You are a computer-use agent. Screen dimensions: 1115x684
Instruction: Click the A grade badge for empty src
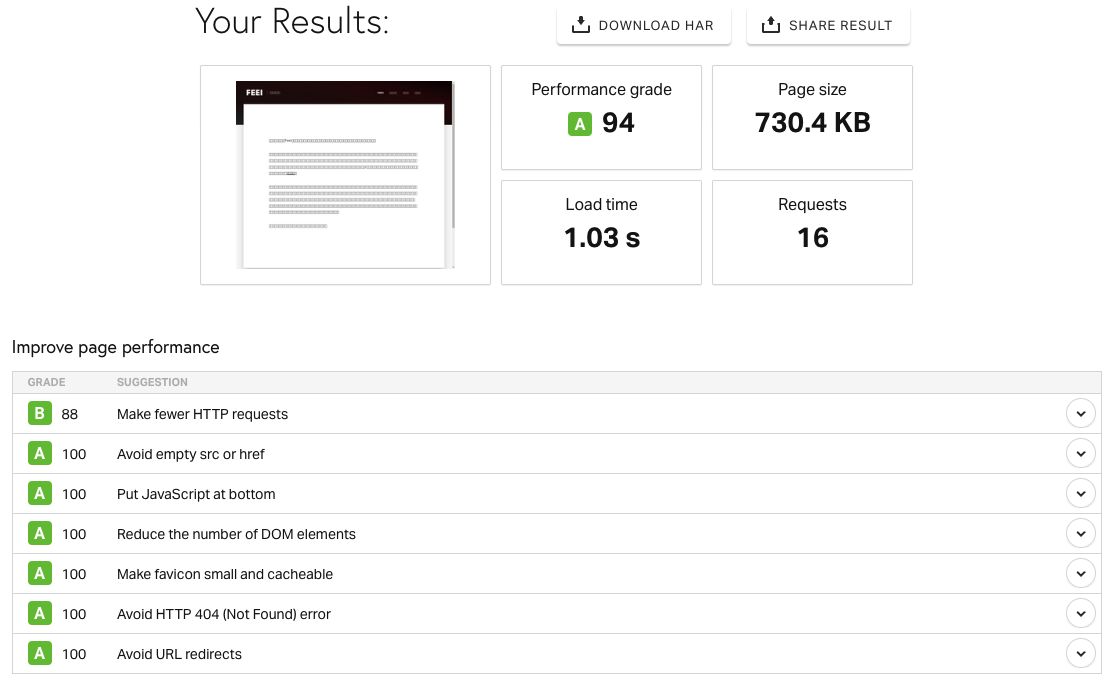tap(40, 454)
